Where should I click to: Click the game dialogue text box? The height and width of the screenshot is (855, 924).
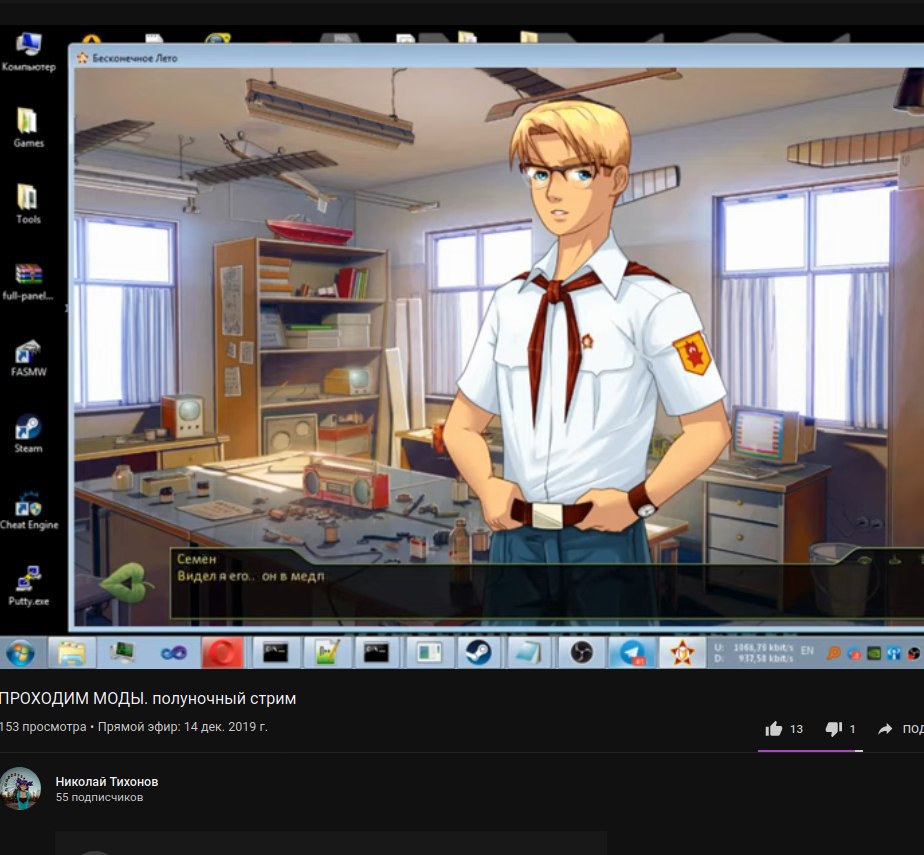(x=547, y=583)
